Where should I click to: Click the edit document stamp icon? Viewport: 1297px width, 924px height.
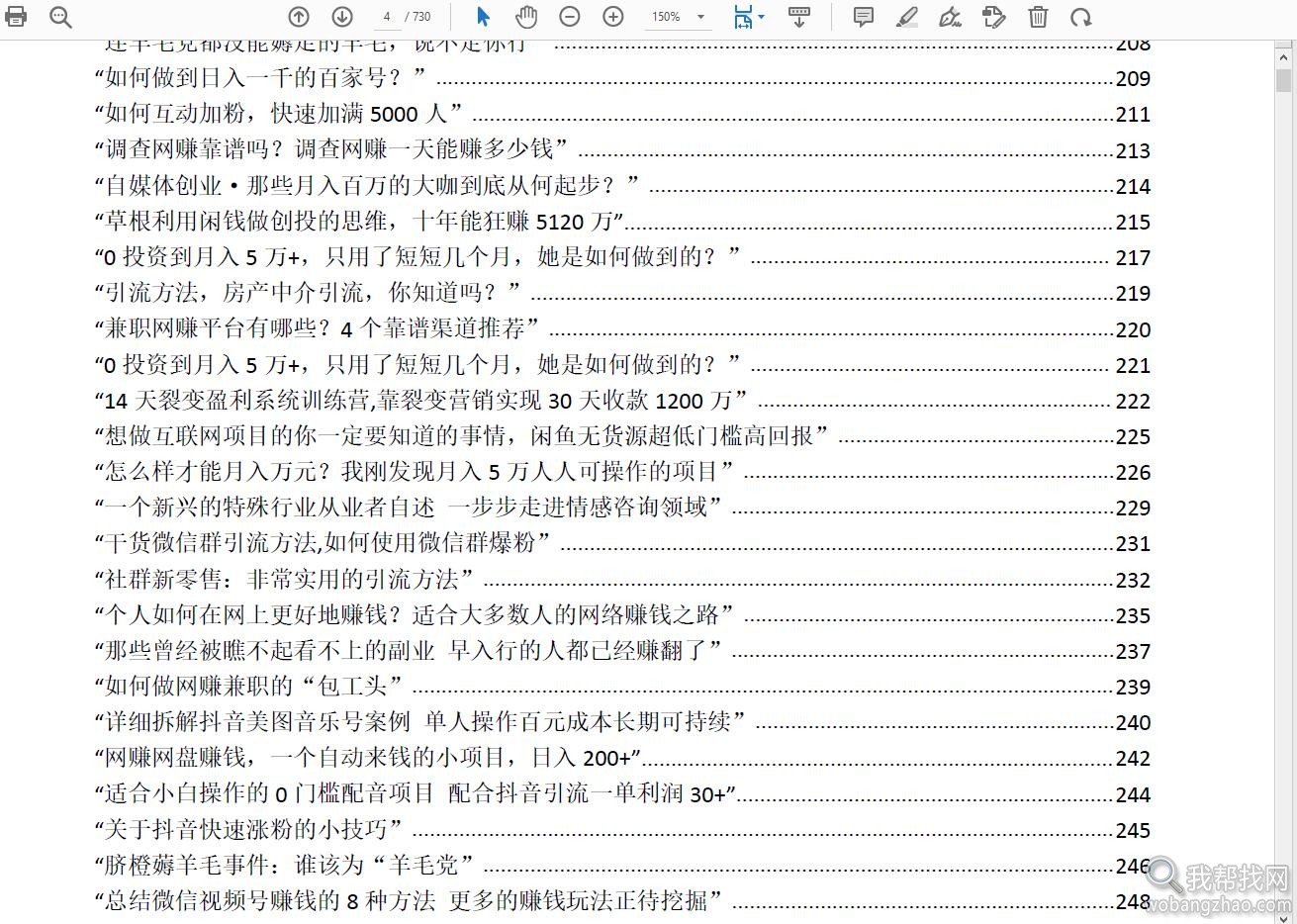pyautogui.click(x=993, y=16)
